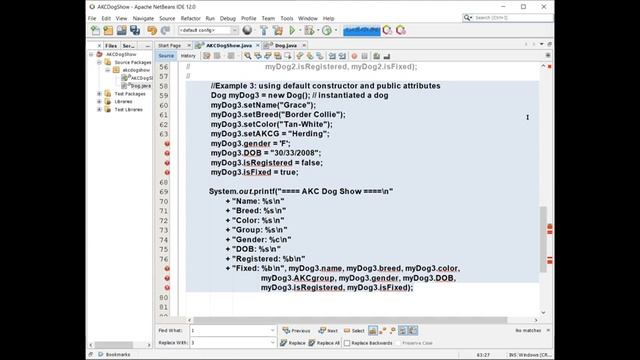Select Dog.java in the project tree

pyautogui.click(x=141, y=86)
